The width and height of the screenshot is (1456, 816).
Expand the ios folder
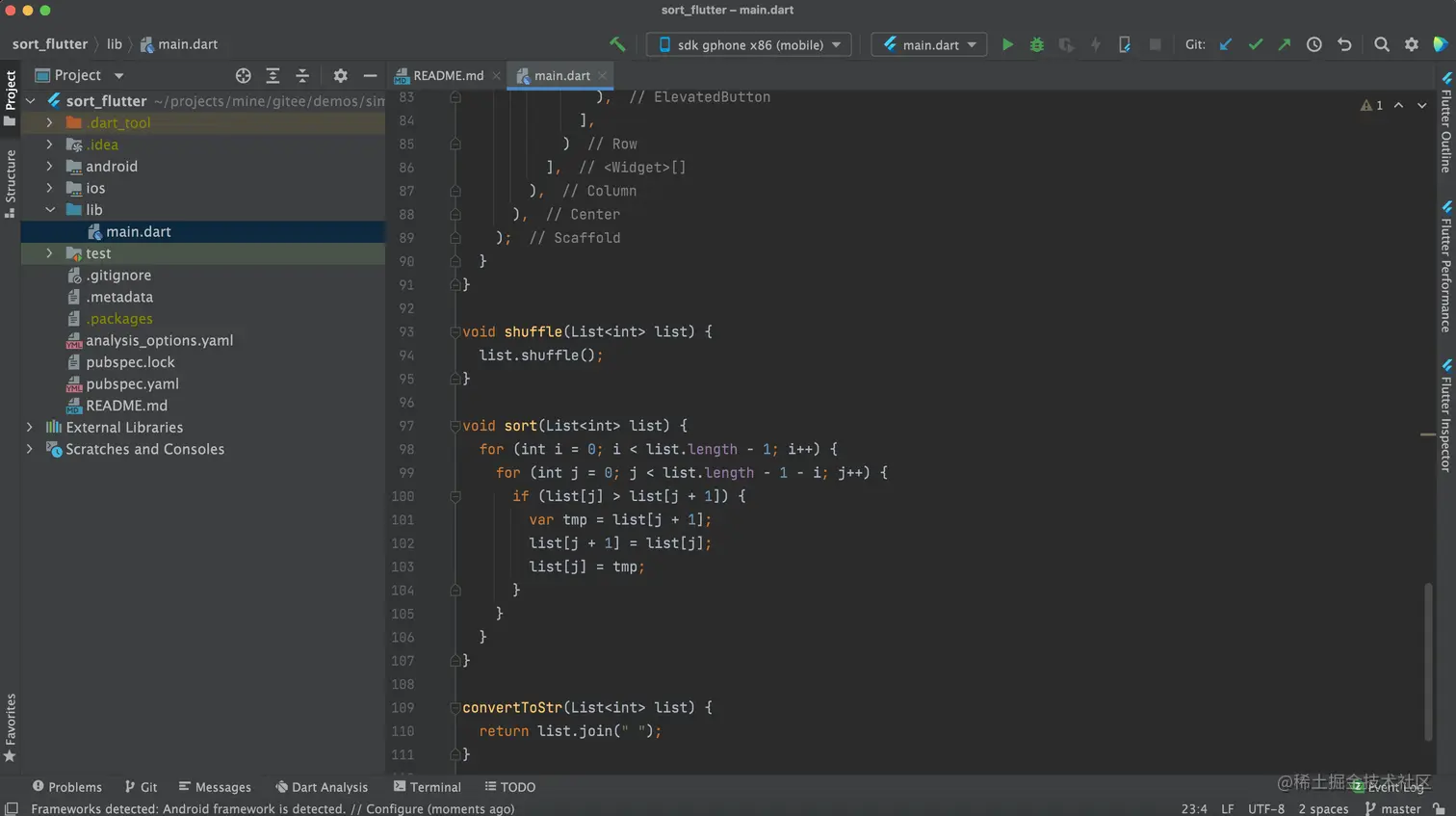click(x=50, y=188)
